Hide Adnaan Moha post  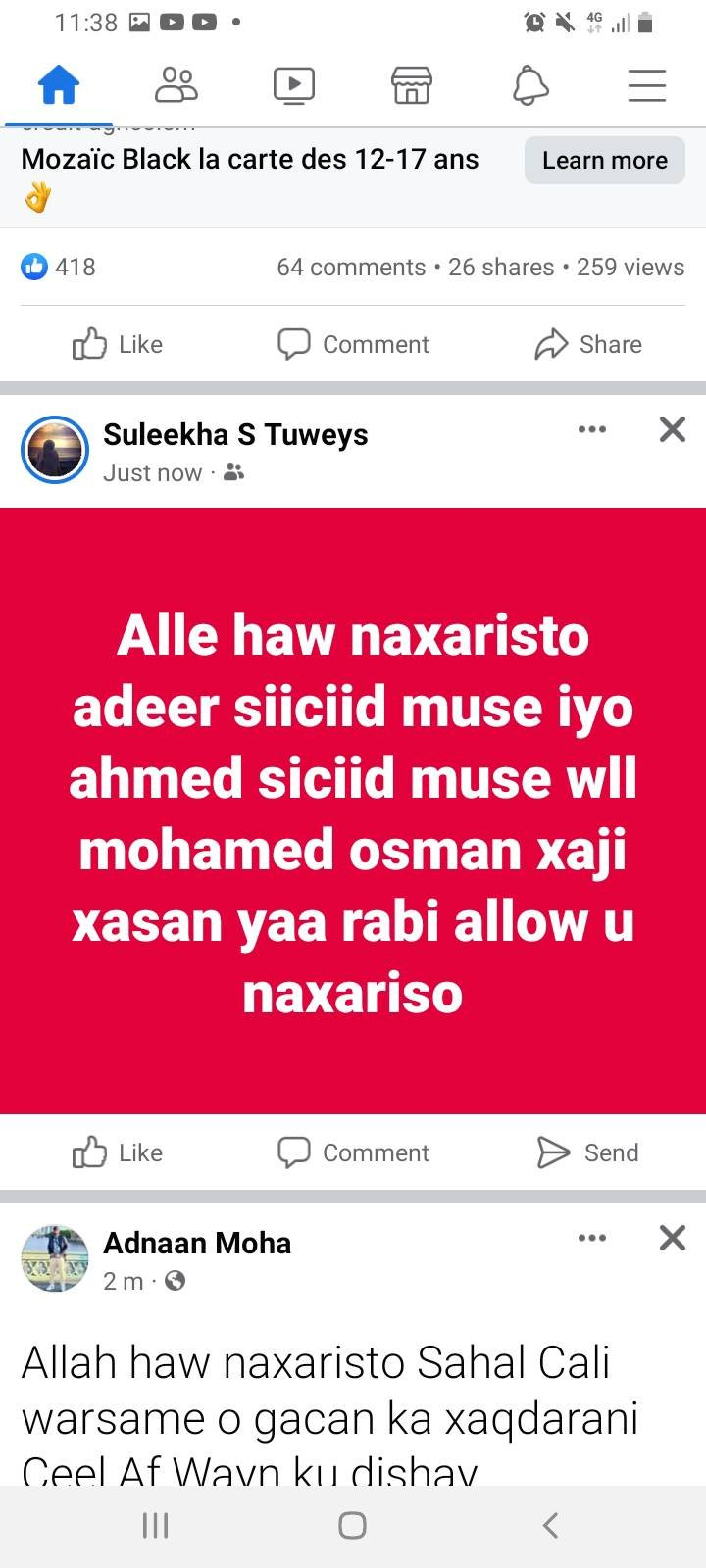(673, 1238)
